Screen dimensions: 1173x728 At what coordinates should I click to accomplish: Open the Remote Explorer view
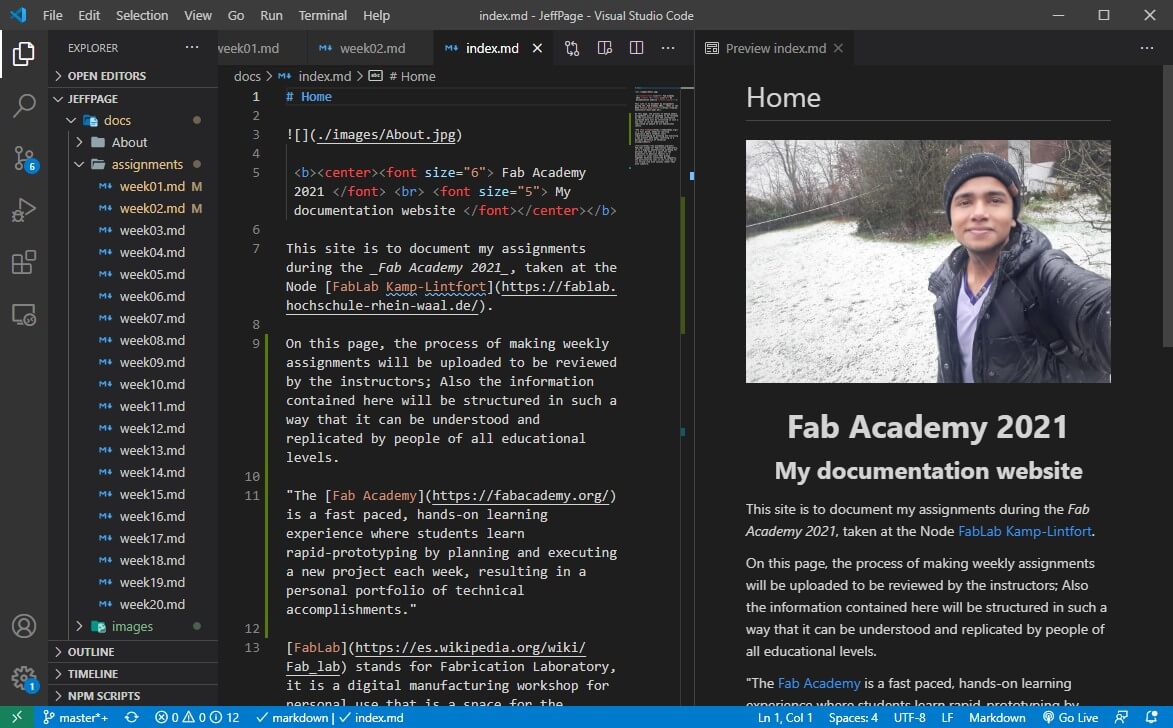(x=23, y=315)
